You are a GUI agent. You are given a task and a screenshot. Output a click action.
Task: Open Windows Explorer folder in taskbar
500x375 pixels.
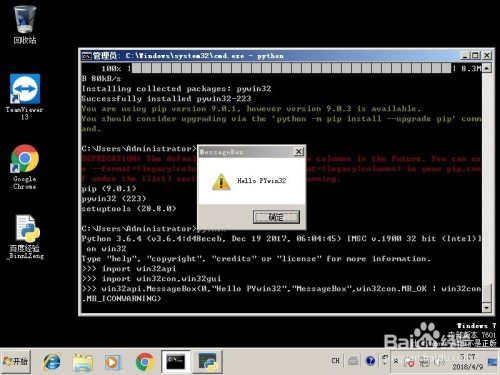pos(82,362)
